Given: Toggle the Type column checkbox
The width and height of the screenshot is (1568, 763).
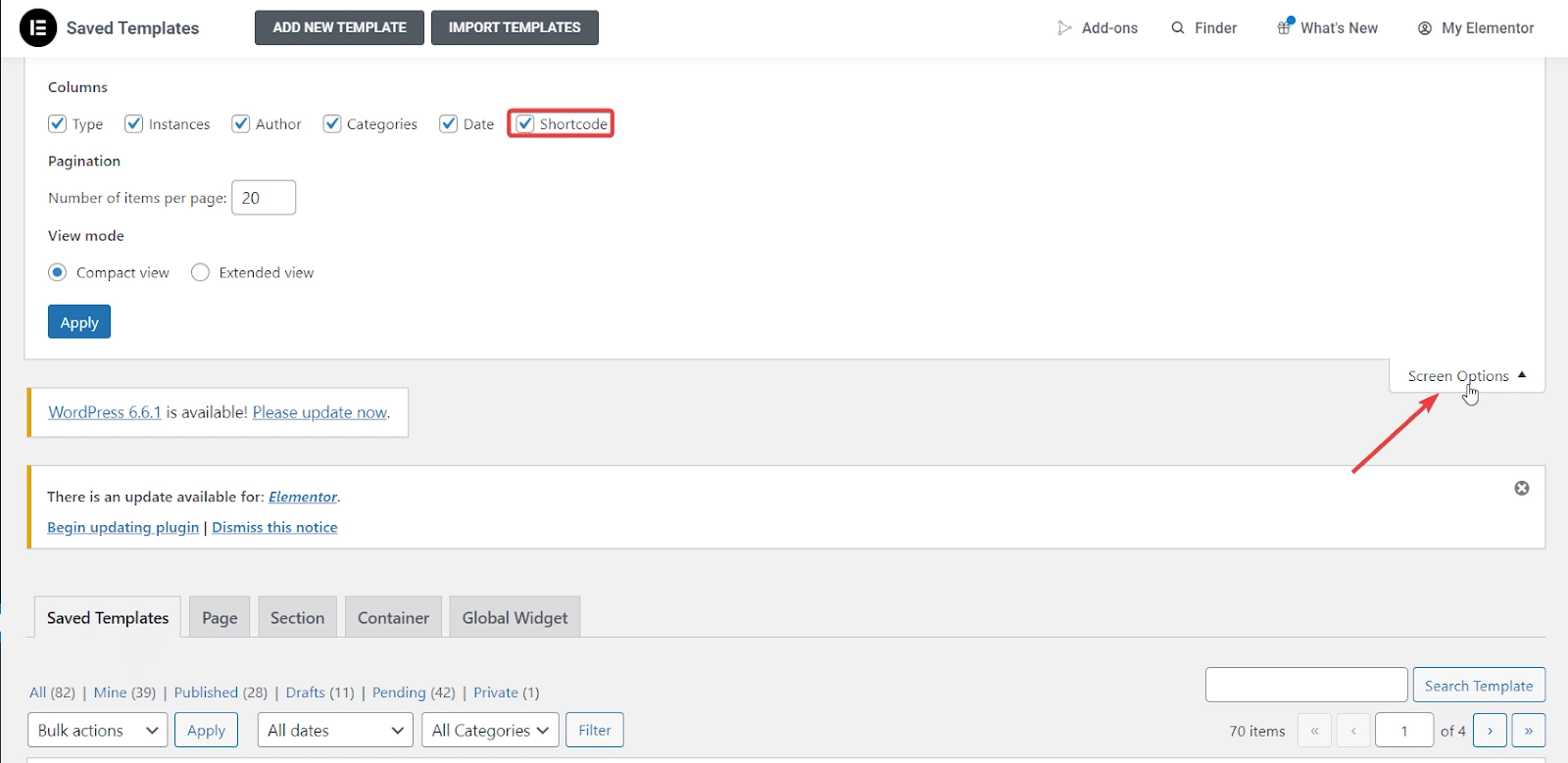Looking at the screenshot, I should click(57, 123).
